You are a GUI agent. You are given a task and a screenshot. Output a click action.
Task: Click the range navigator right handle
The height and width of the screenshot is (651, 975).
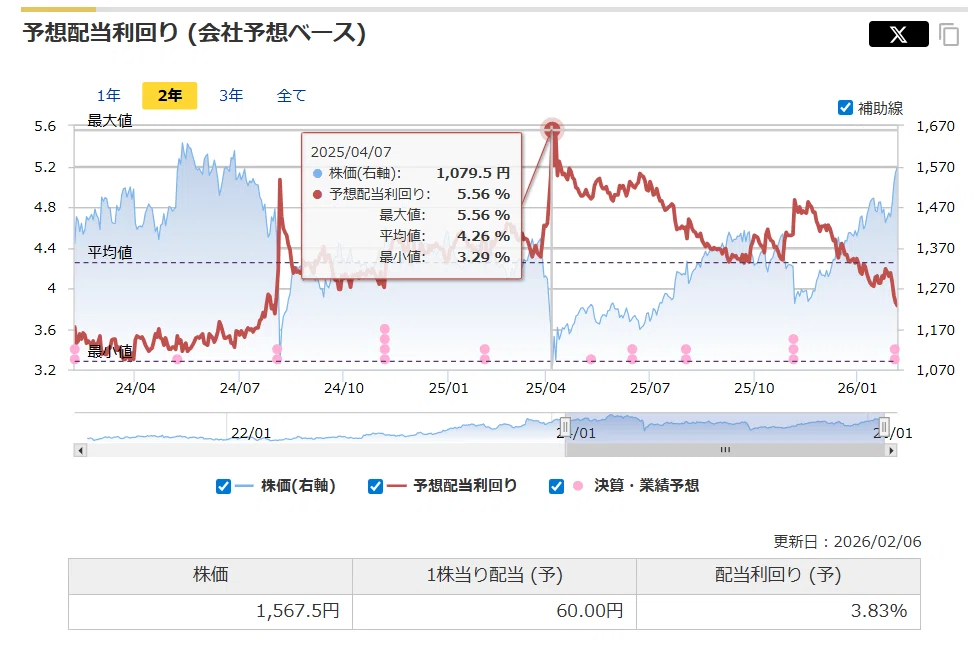click(x=884, y=427)
